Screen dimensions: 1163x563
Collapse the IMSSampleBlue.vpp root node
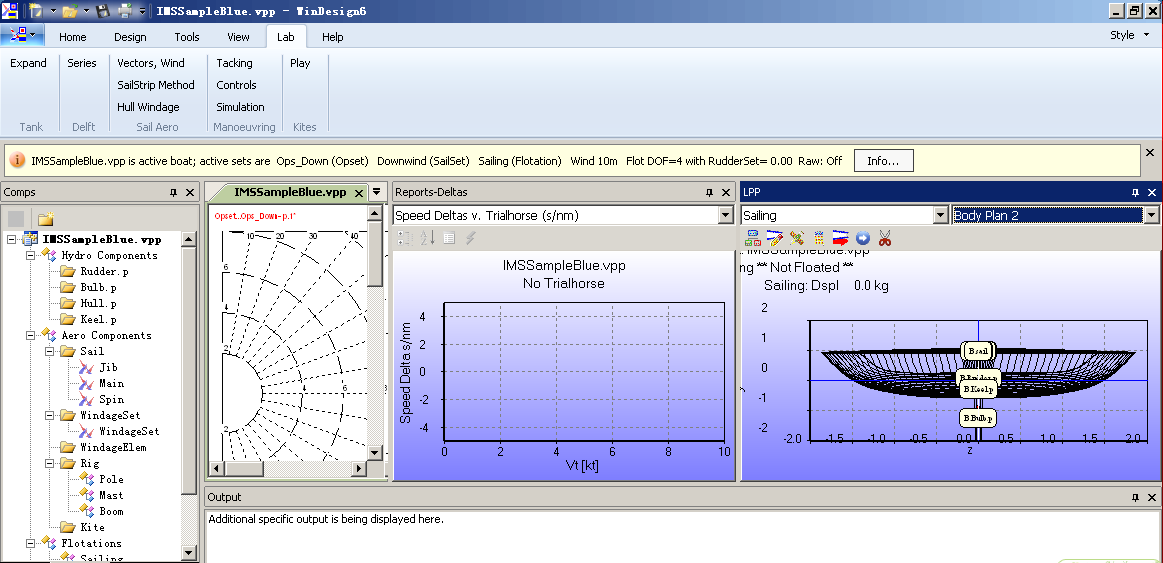[11, 240]
